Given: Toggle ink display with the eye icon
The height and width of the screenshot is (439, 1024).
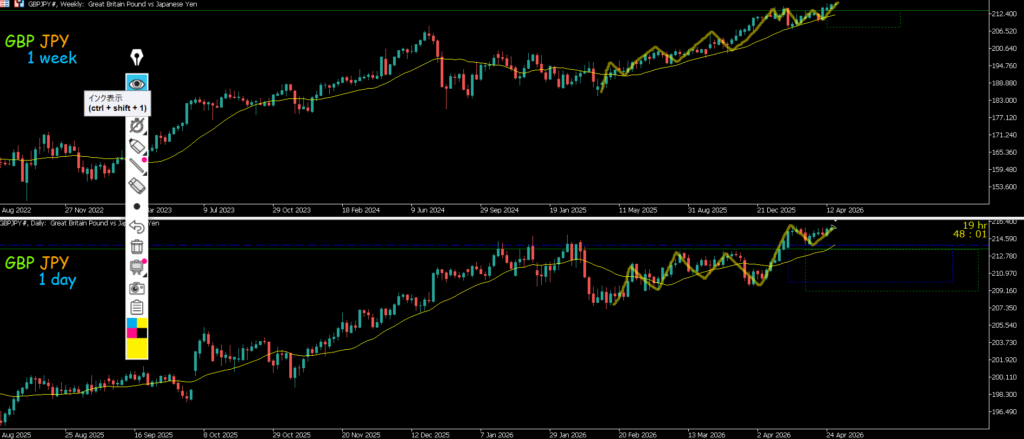Looking at the screenshot, I should click(x=137, y=83).
